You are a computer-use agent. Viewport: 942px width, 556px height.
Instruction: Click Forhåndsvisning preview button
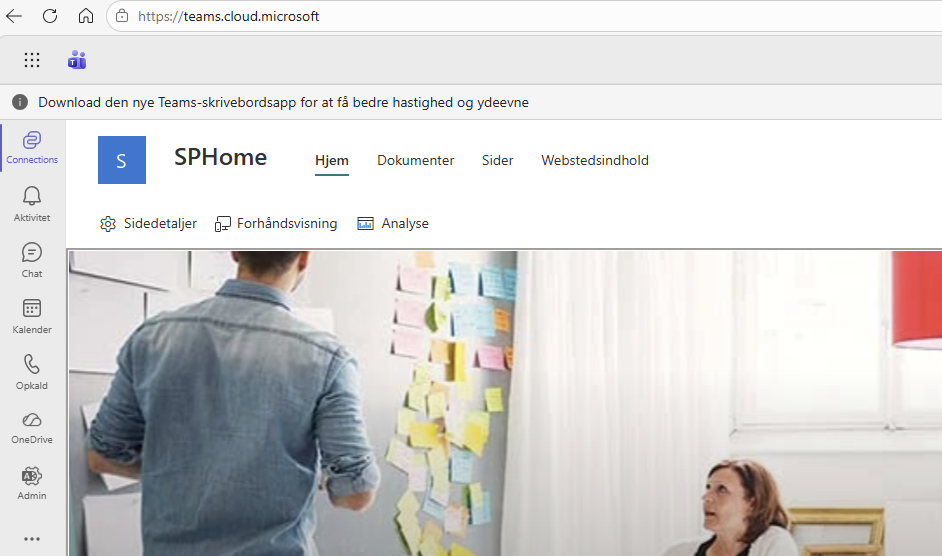(276, 224)
